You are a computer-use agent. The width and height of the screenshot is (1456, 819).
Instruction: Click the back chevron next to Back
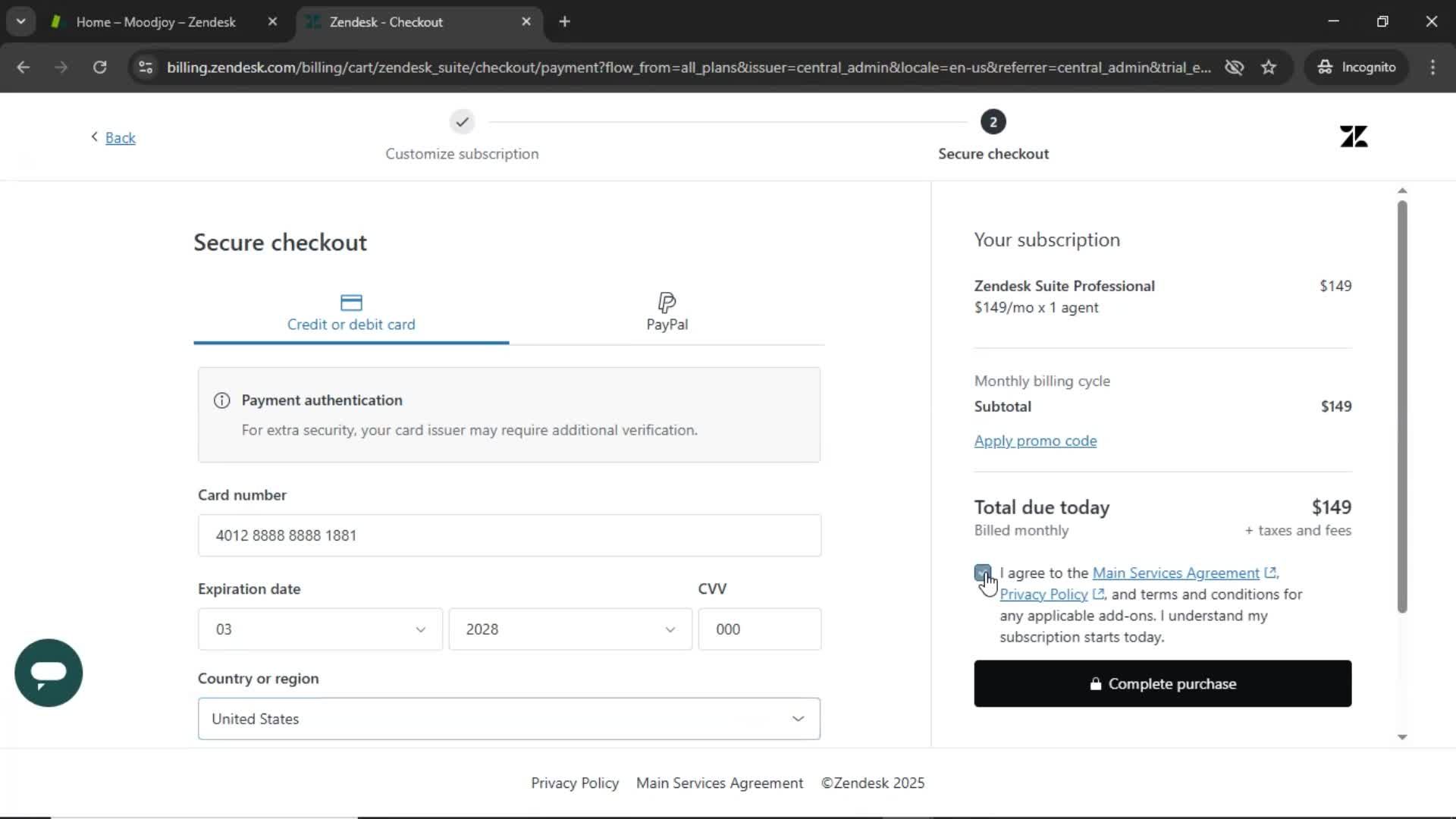(94, 136)
